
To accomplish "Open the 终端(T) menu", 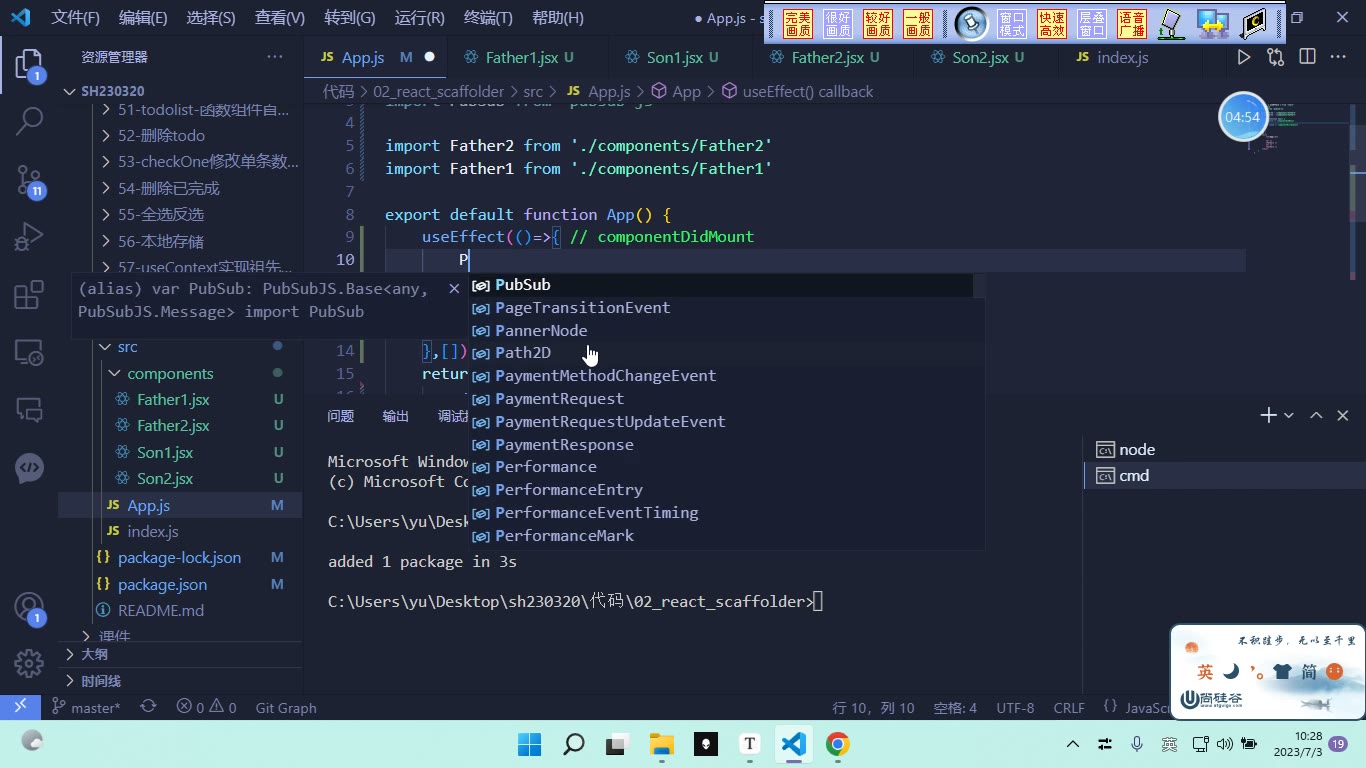I will (488, 18).
